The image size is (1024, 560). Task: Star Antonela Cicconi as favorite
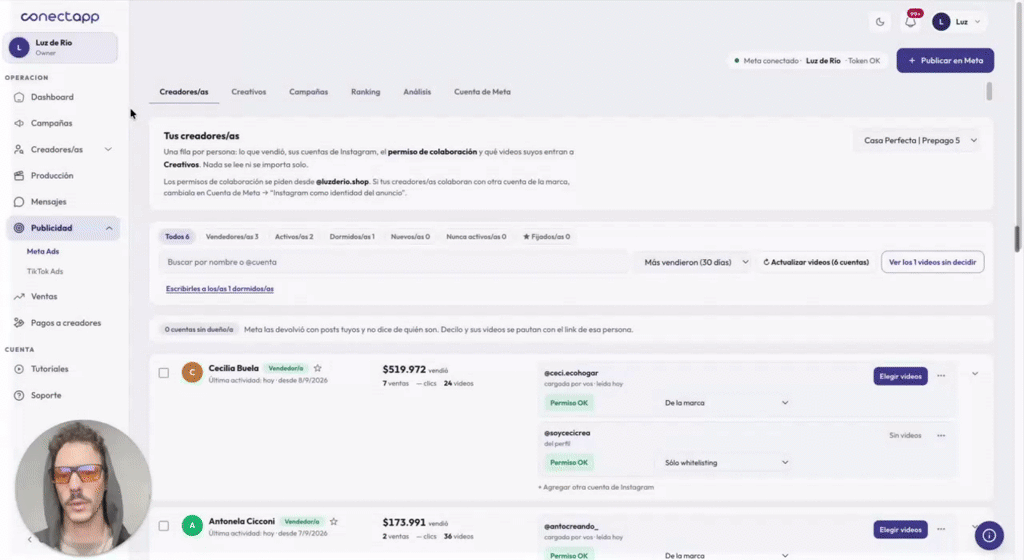334,521
